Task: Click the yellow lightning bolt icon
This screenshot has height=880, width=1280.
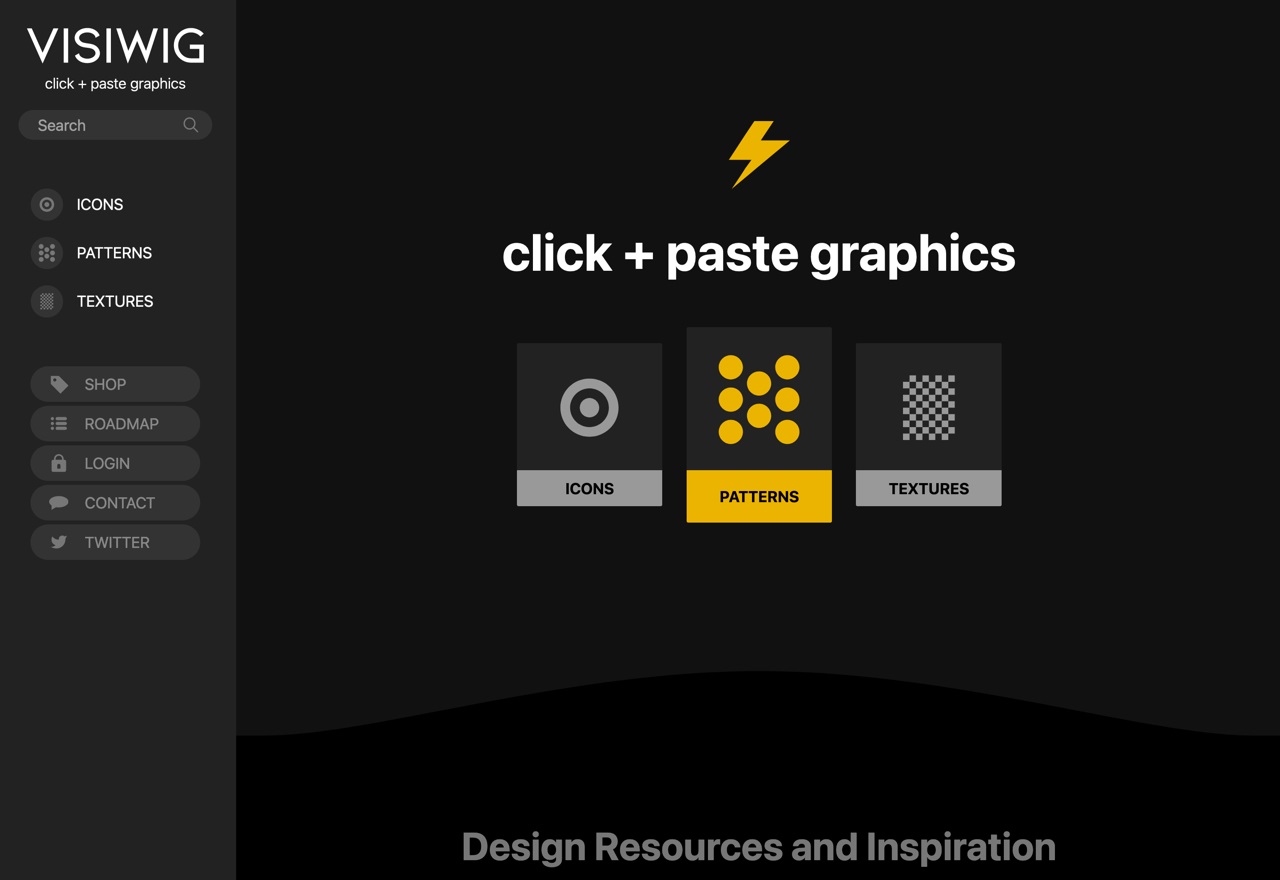Action: pos(758,154)
